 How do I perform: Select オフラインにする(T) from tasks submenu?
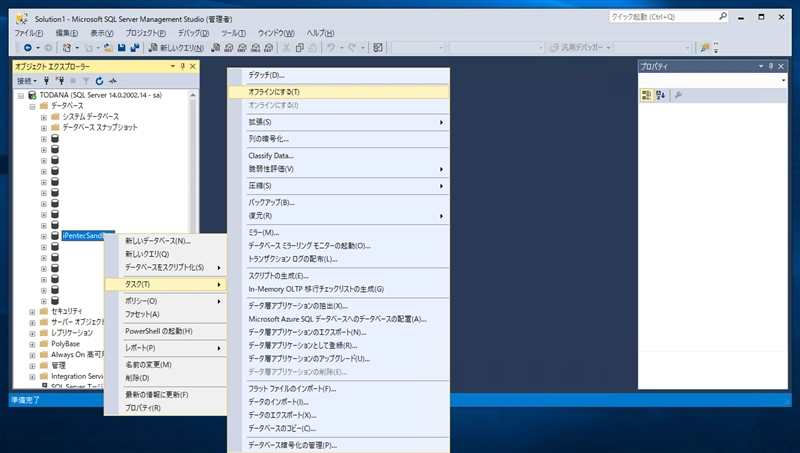pyautogui.click(x=339, y=92)
